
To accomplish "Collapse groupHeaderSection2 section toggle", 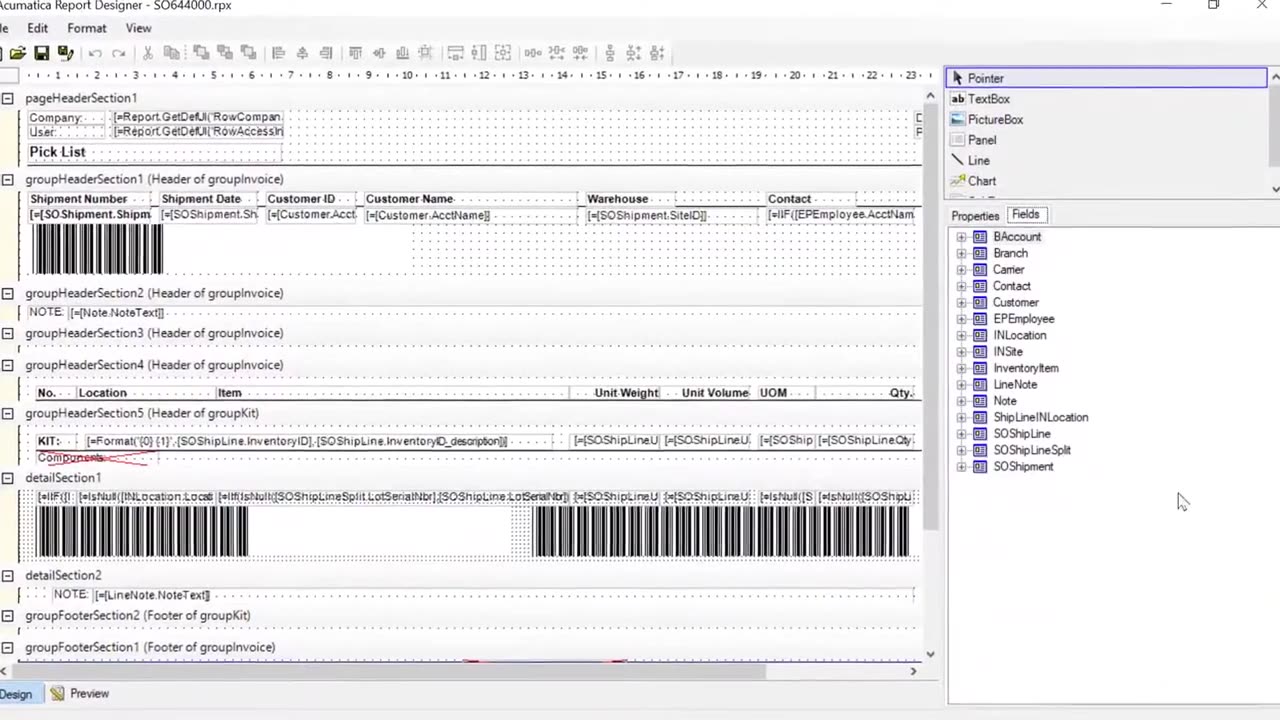I will click(x=7, y=293).
